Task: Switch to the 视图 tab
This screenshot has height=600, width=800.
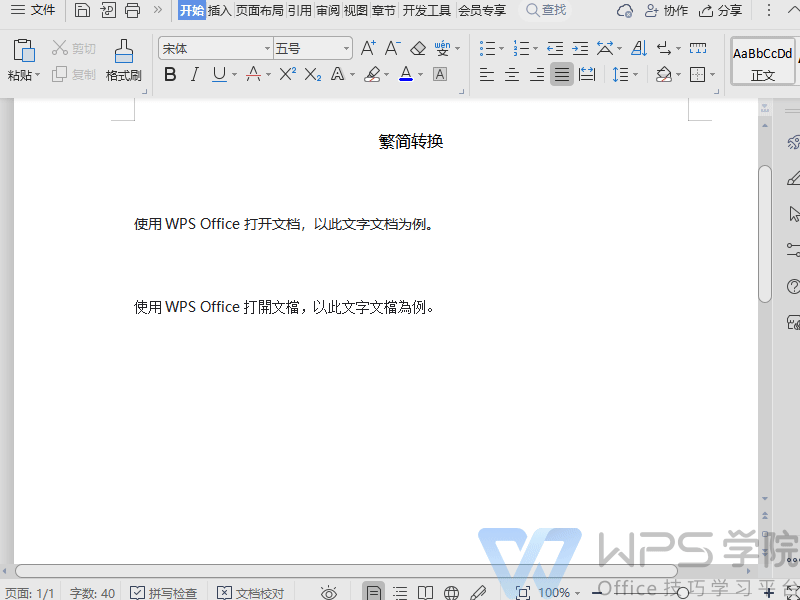Action: [x=356, y=10]
